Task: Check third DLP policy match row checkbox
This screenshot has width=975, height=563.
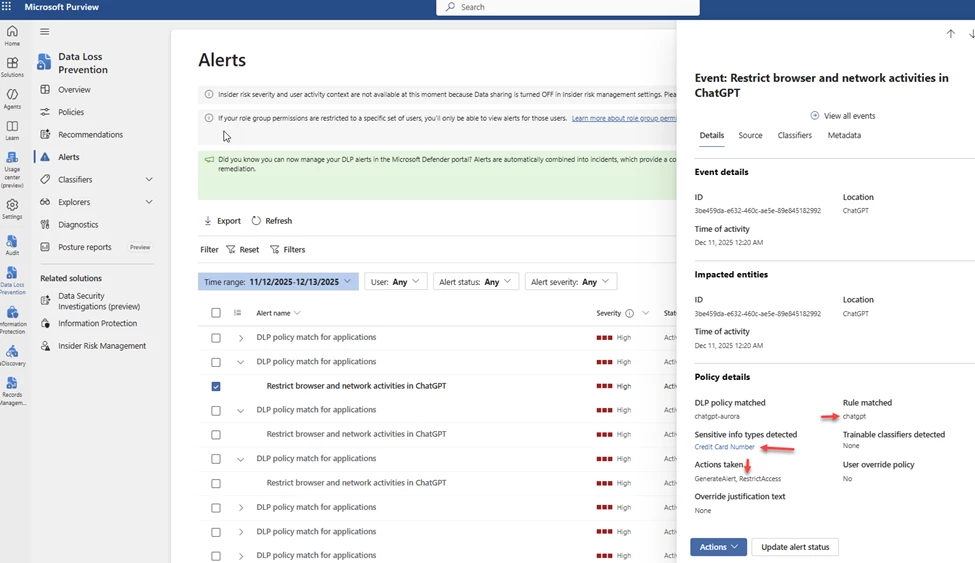Action: [216, 411]
